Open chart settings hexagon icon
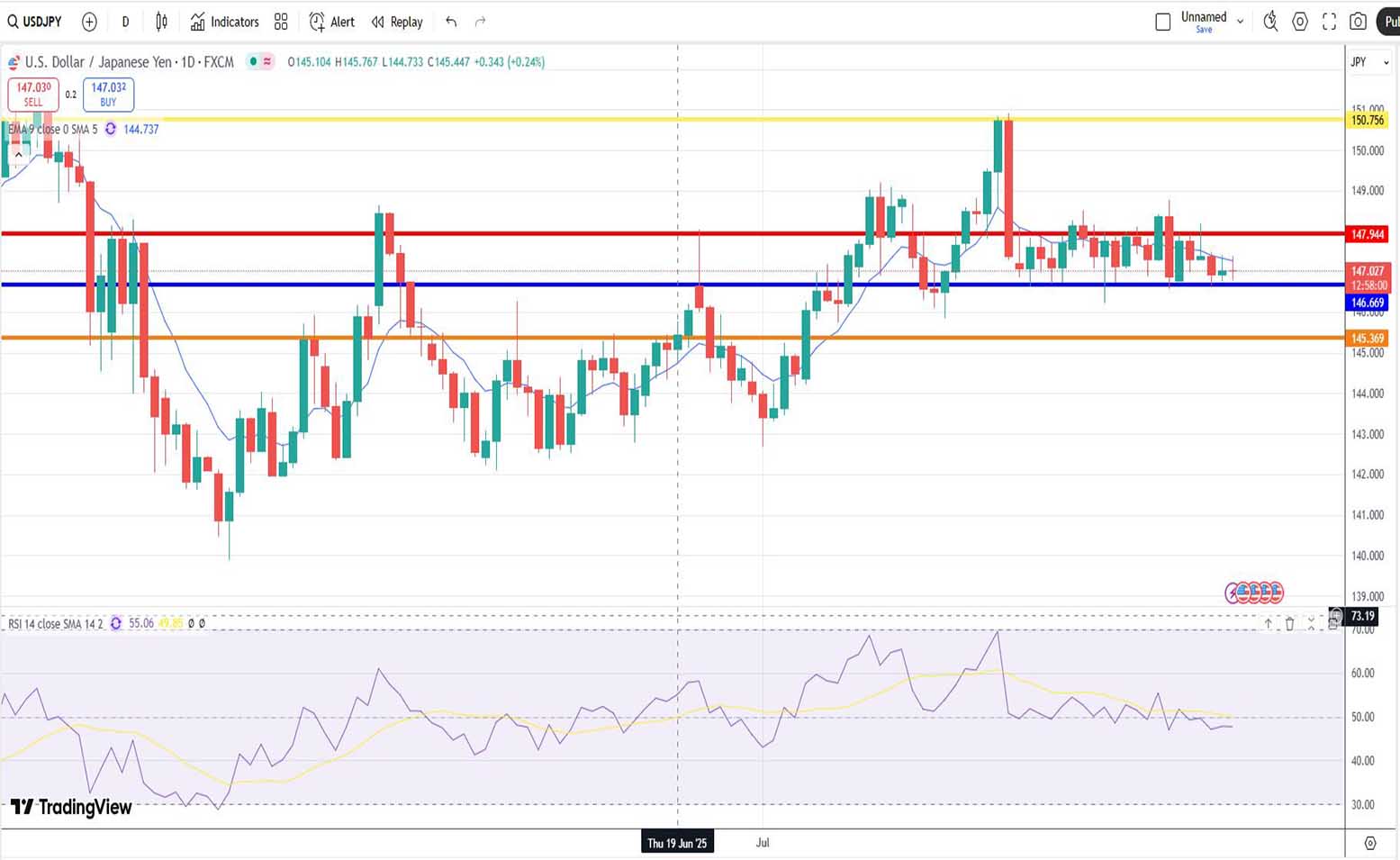This screenshot has width=1400, height=860. coord(1299,22)
